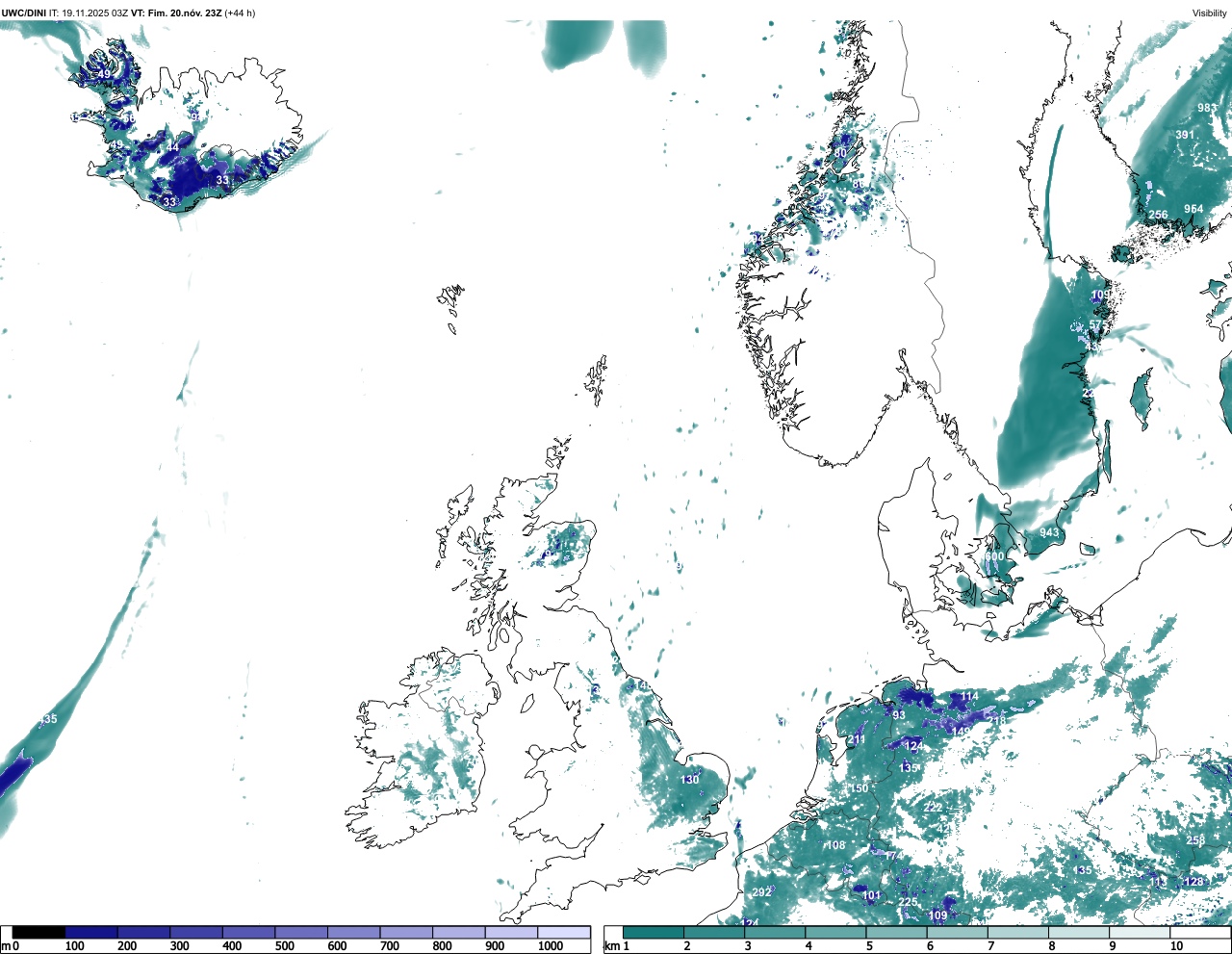Click the 258 value at the right edge
Image resolution: width=1232 pixels, height=954 pixels.
tap(1195, 840)
